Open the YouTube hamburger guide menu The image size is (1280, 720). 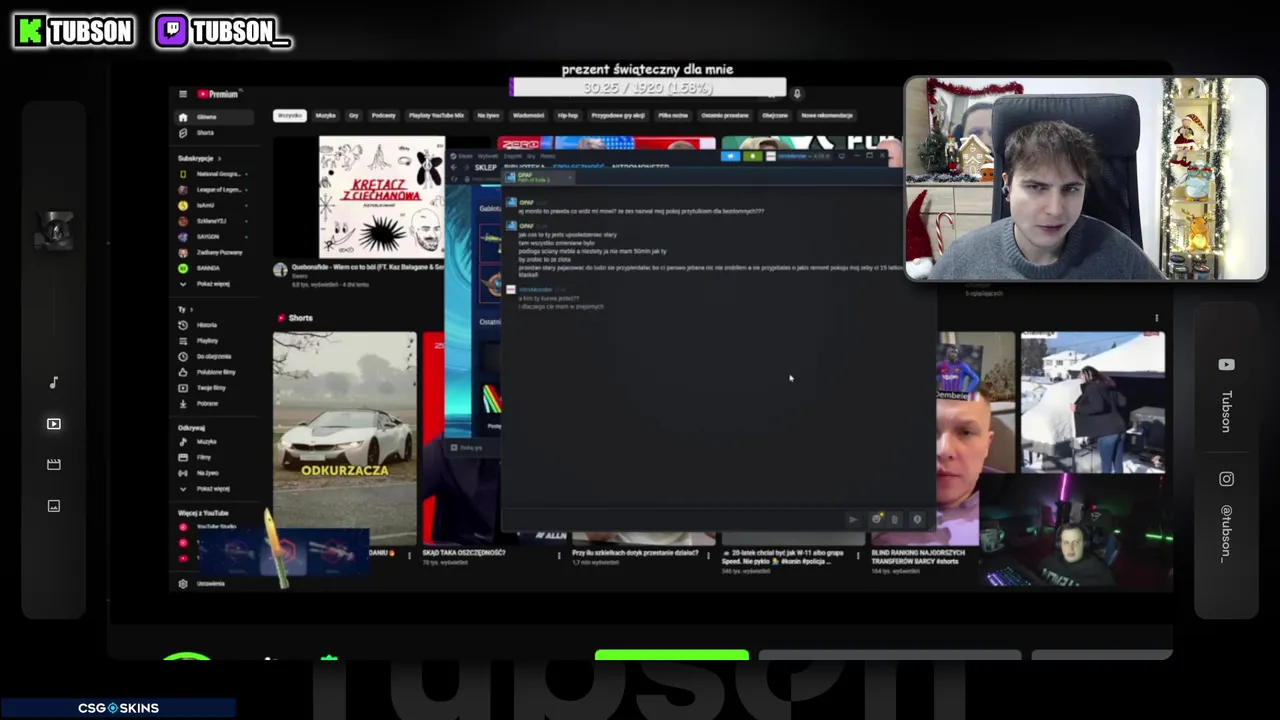(x=182, y=94)
